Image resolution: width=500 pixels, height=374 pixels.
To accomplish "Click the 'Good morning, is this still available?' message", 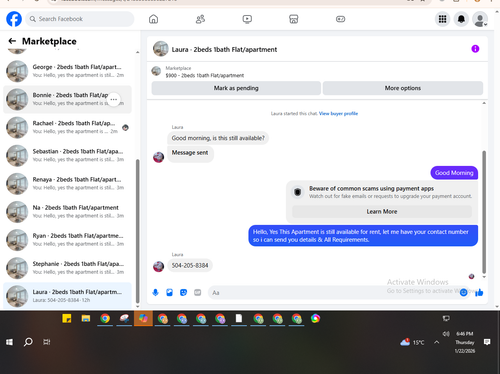I will (x=218, y=138).
